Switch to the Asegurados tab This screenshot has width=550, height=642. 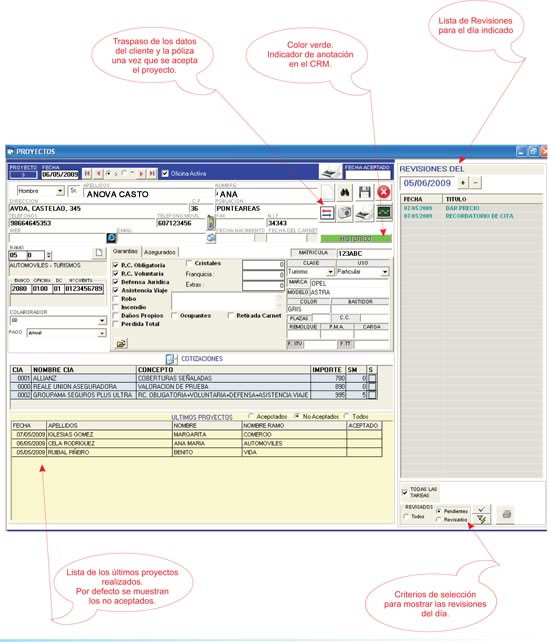pos(160,252)
